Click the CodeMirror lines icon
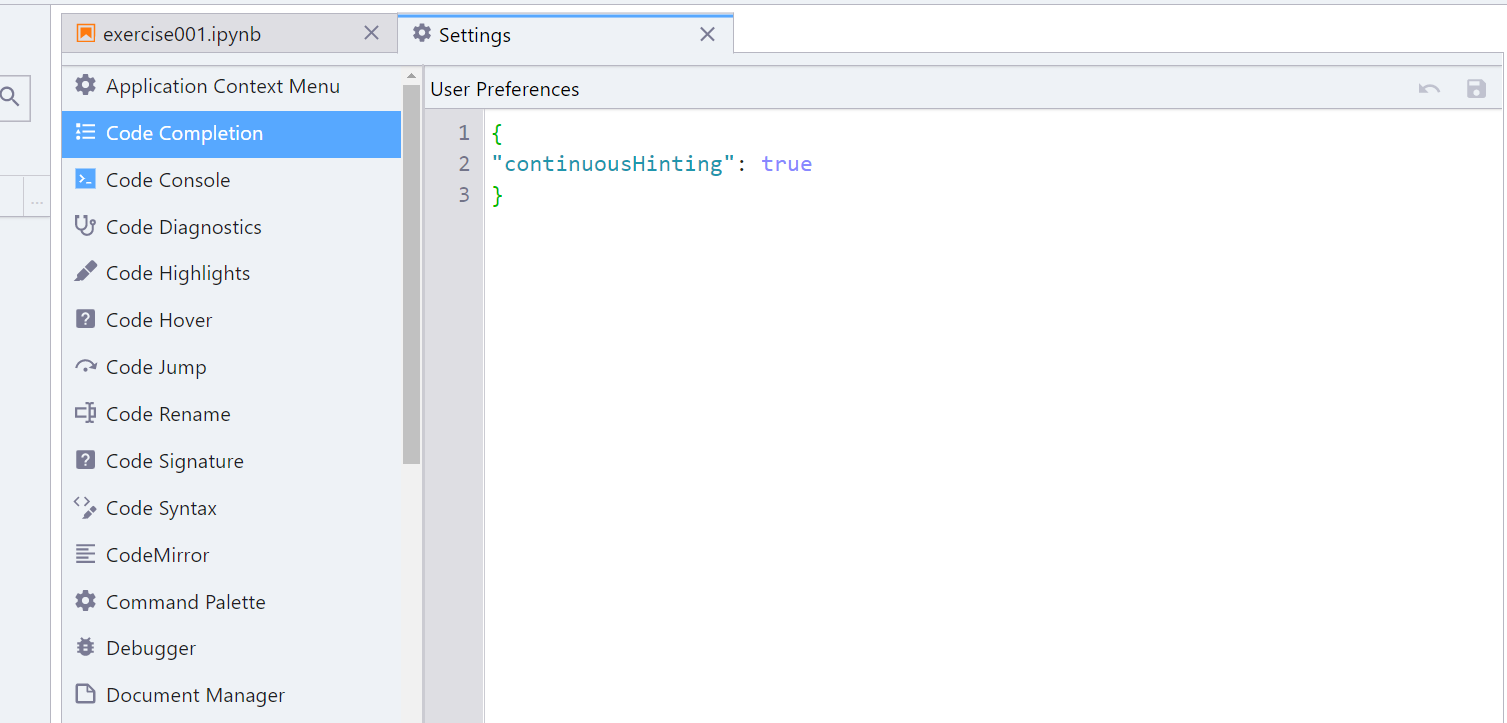The image size is (1507, 723). click(85, 554)
